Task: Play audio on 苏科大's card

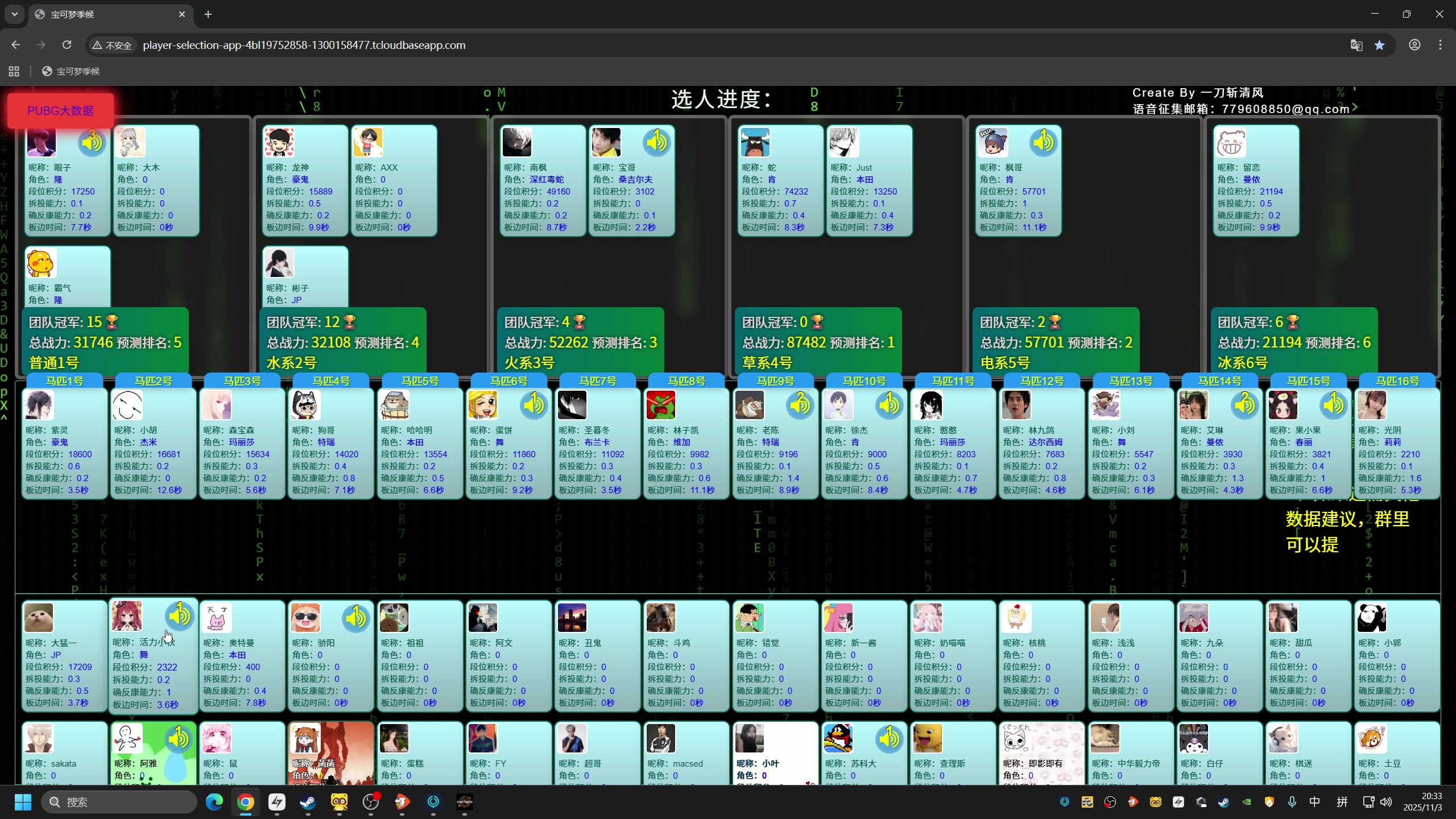Action: coord(889,739)
